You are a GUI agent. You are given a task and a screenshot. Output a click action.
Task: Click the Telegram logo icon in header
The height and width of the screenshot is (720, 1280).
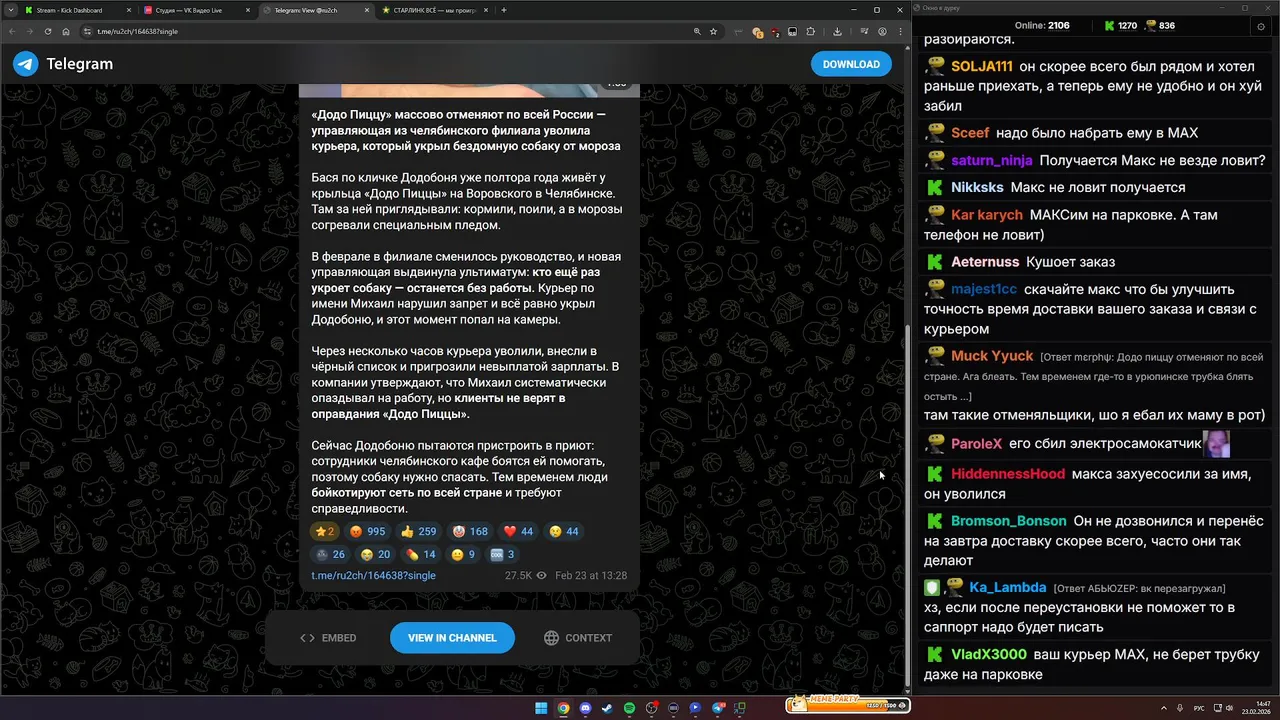pyautogui.click(x=25, y=64)
